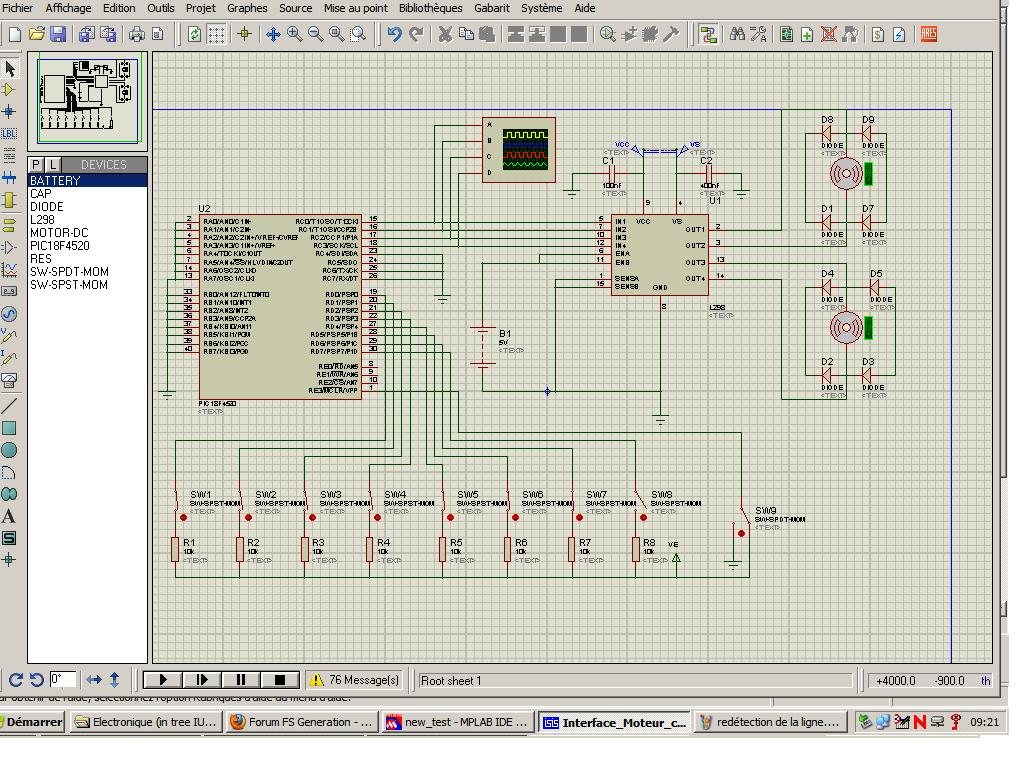Viewport: 1024px width, 768px height.
Task: Click the print icon
Action: point(137,34)
